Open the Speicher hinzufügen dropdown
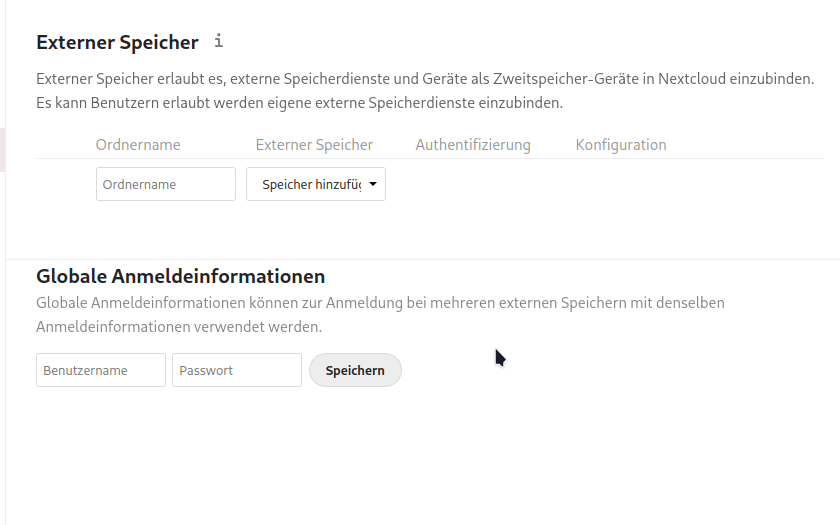The width and height of the screenshot is (840, 525). pyautogui.click(x=315, y=184)
